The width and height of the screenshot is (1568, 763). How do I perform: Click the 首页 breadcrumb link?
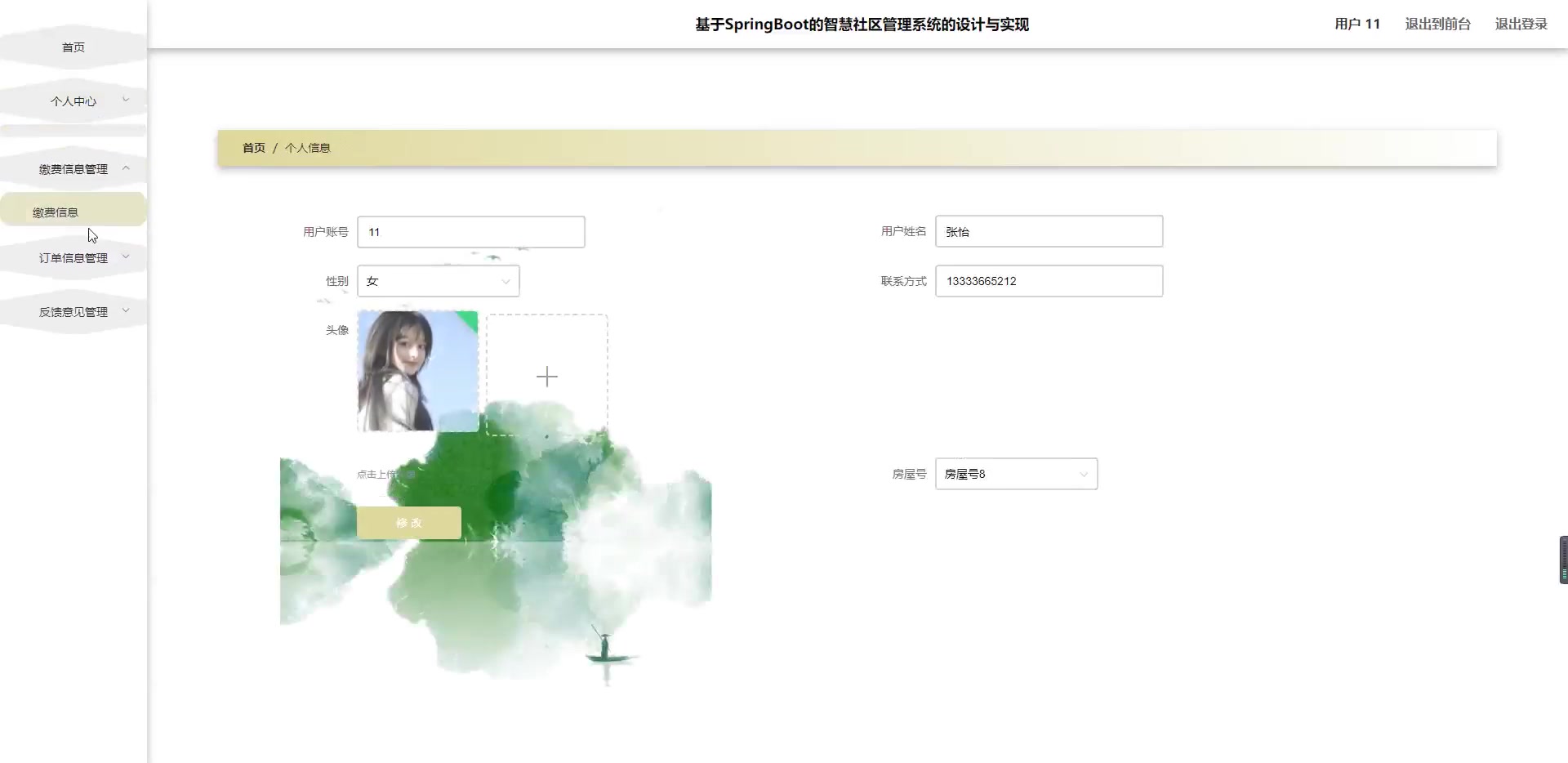click(x=254, y=148)
